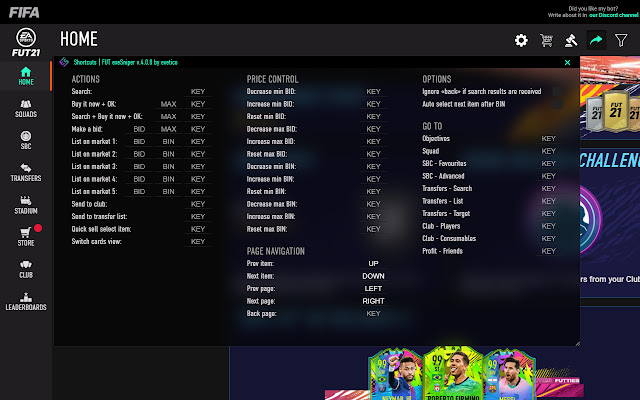Set BIN field for List on market 2
This screenshot has height=400, width=640.
(x=168, y=154)
